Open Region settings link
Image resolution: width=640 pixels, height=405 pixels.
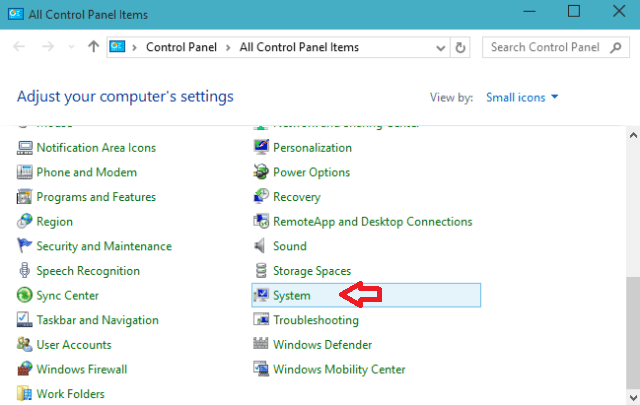[55, 222]
